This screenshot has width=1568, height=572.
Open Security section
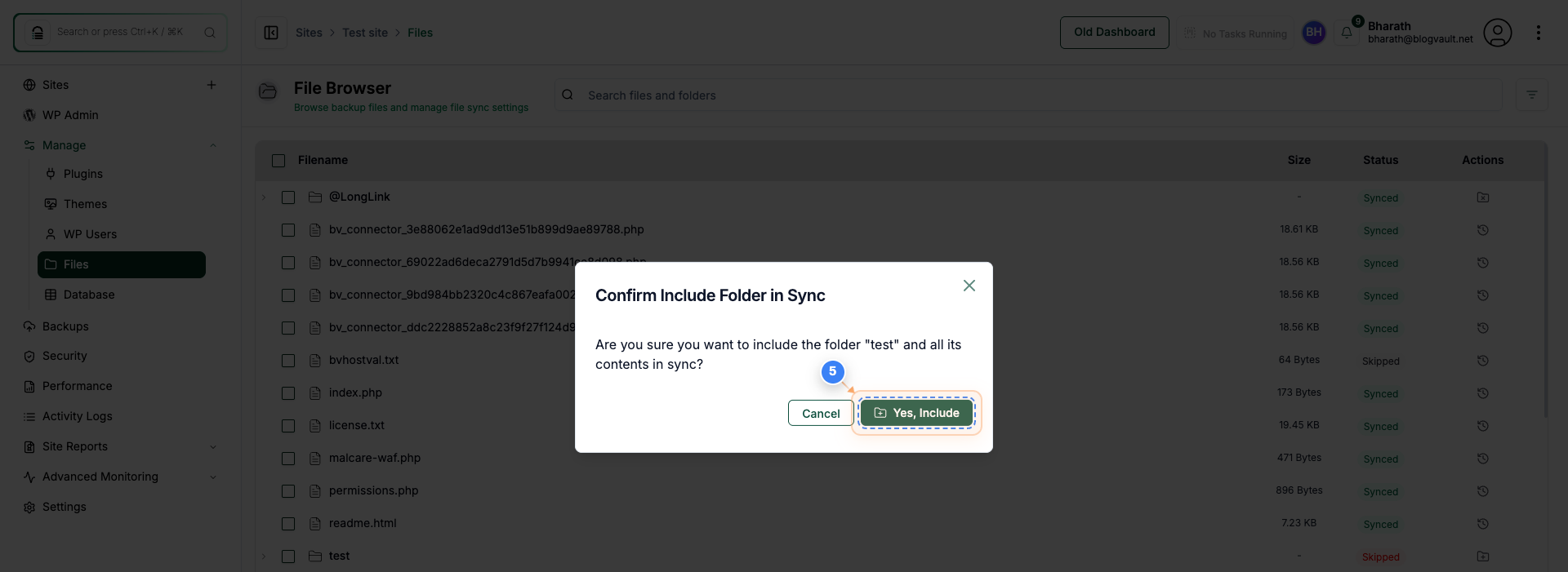click(x=65, y=356)
